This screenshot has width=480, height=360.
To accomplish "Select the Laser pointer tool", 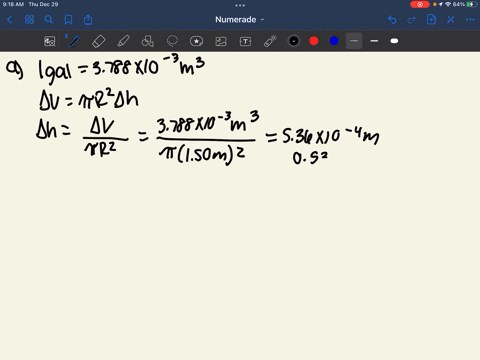I will (270, 41).
